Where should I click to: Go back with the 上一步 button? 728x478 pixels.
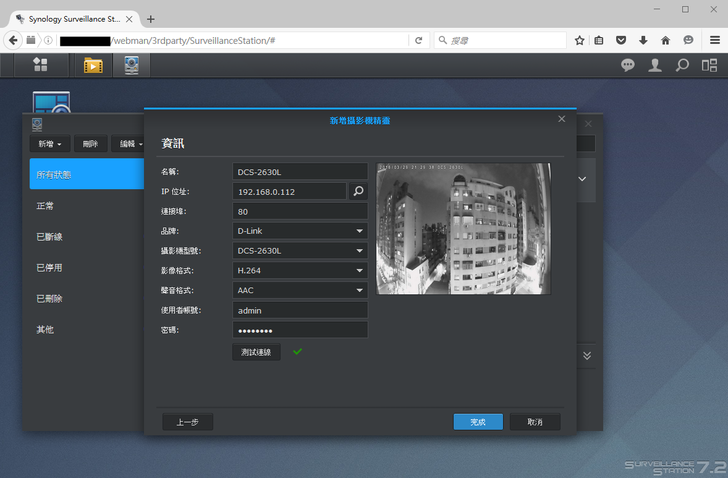187,422
